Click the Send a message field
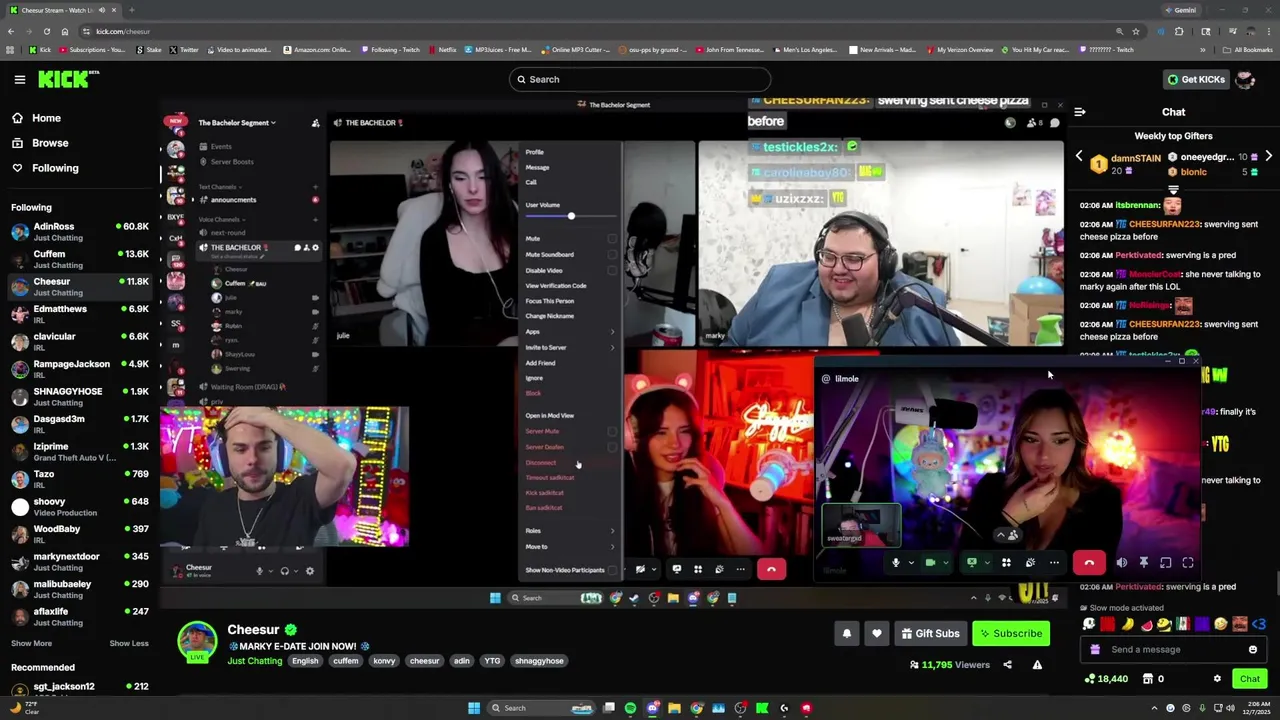 click(1172, 650)
